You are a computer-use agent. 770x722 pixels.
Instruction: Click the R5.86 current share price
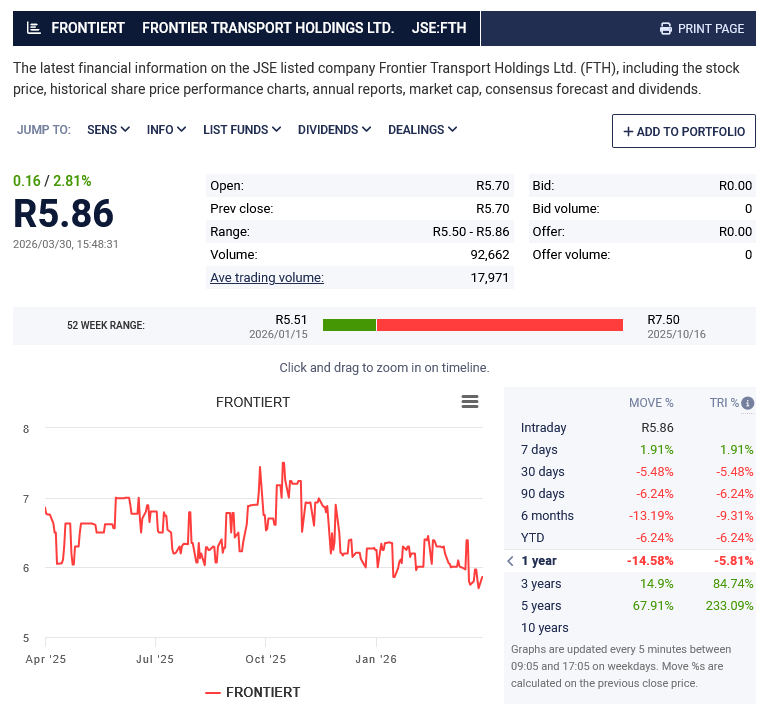[63, 214]
